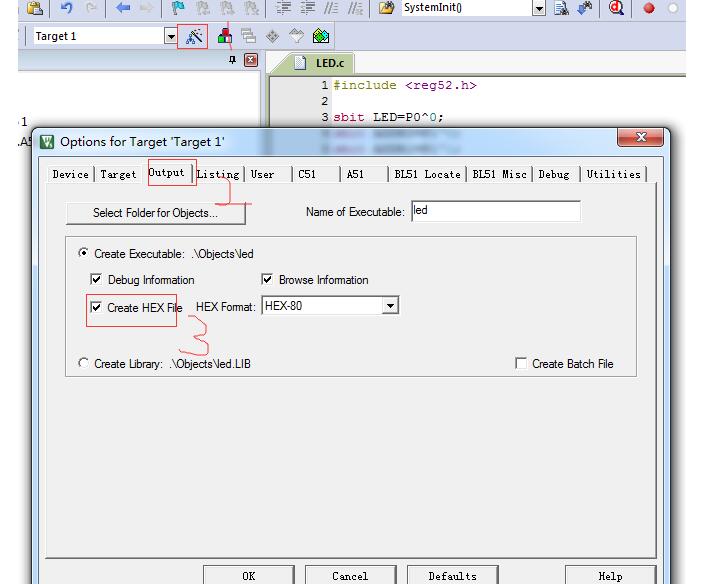Viewport: 711px width, 584px height.
Task: Click the Undo arrow icon
Action: [67, 8]
